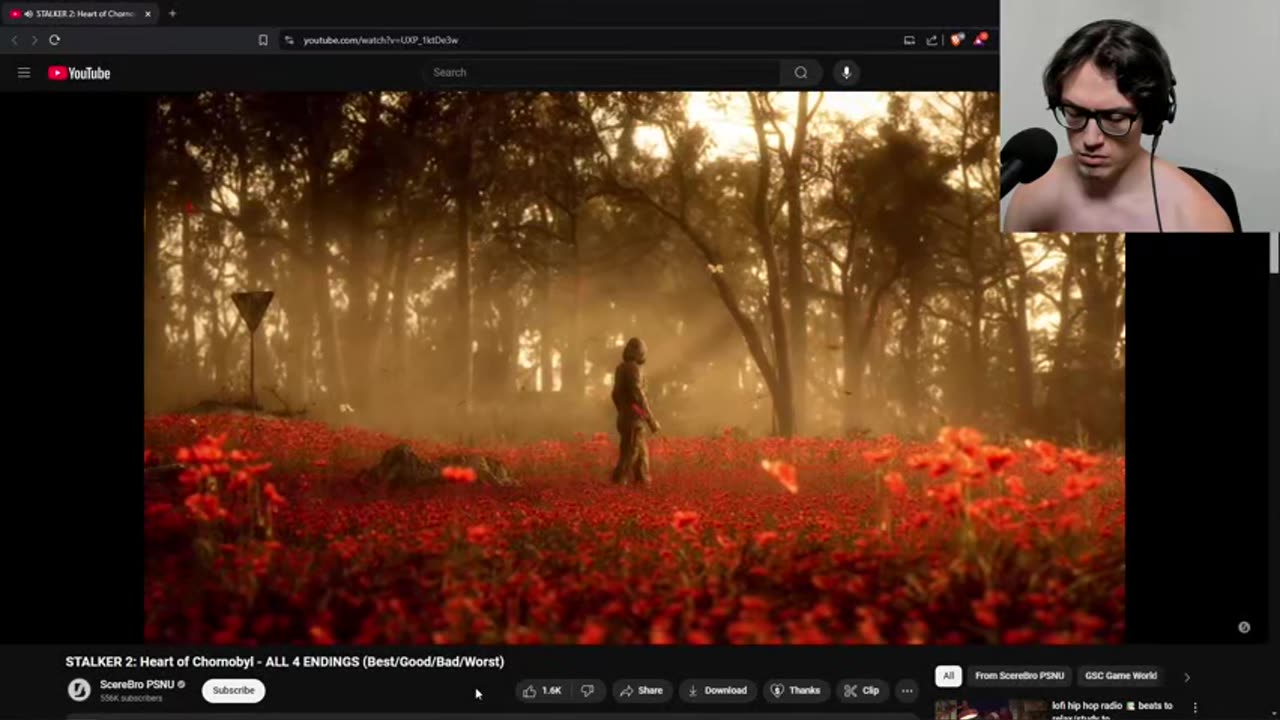Screen dimensions: 1280x720
Task: Click the Thanks button
Action: pos(795,690)
